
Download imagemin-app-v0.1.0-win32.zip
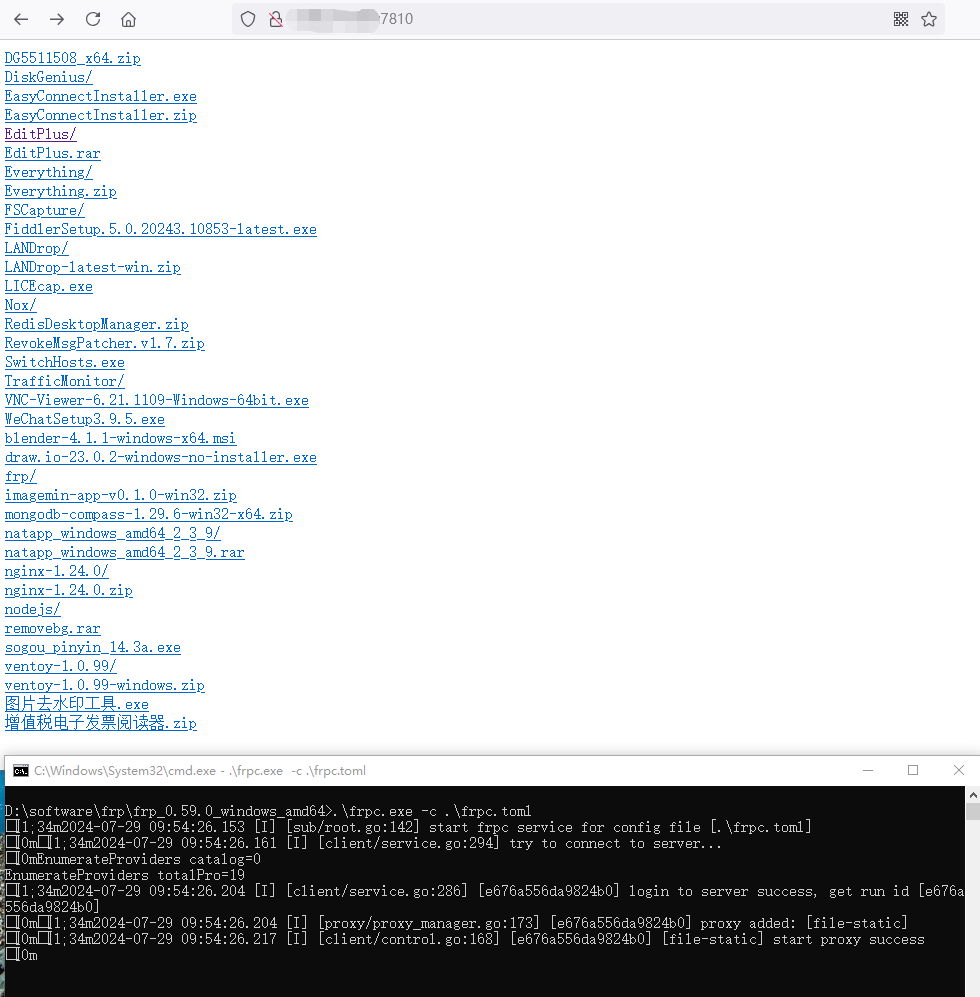120,496
